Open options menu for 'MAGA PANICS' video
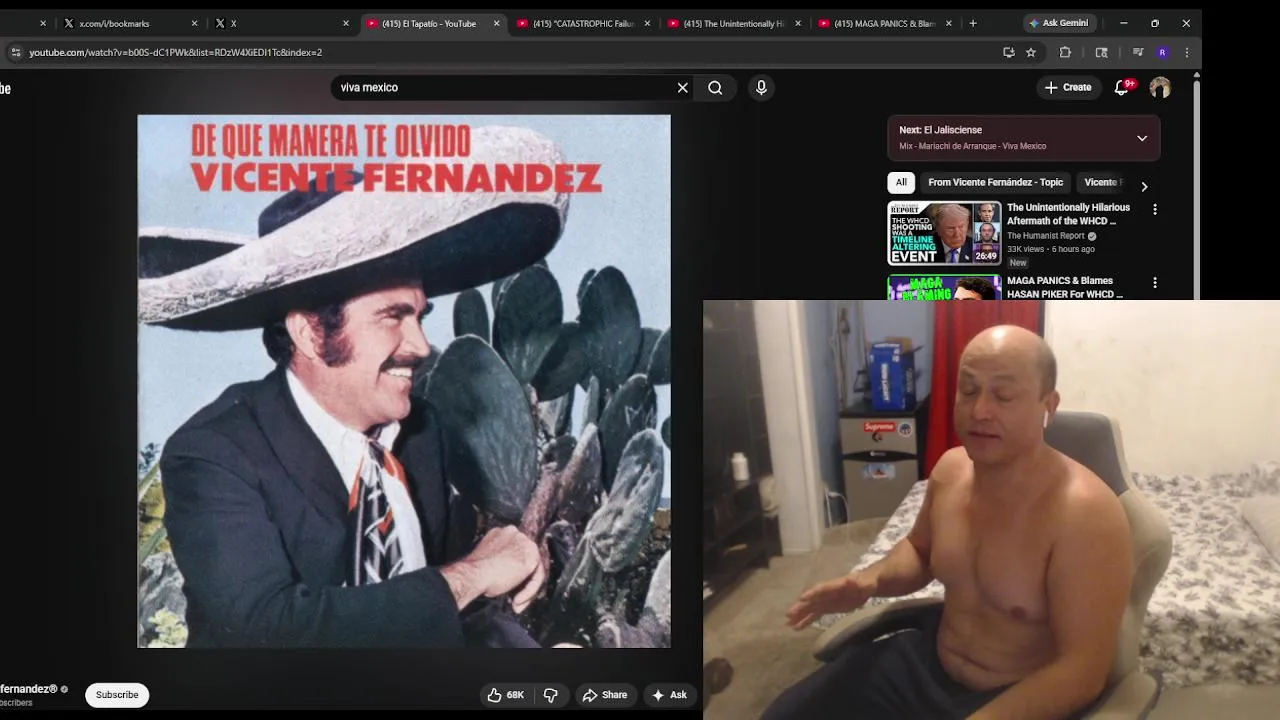The height and width of the screenshot is (720, 1280). [1155, 283]
